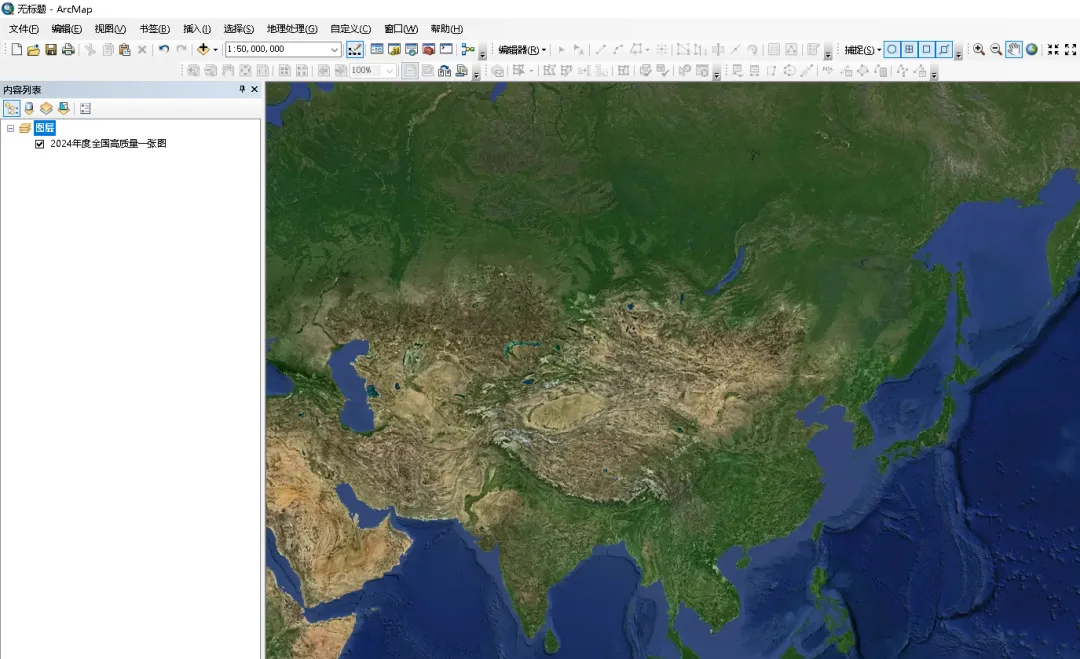
Task: Print the map
Action: [x=68, y=50]
